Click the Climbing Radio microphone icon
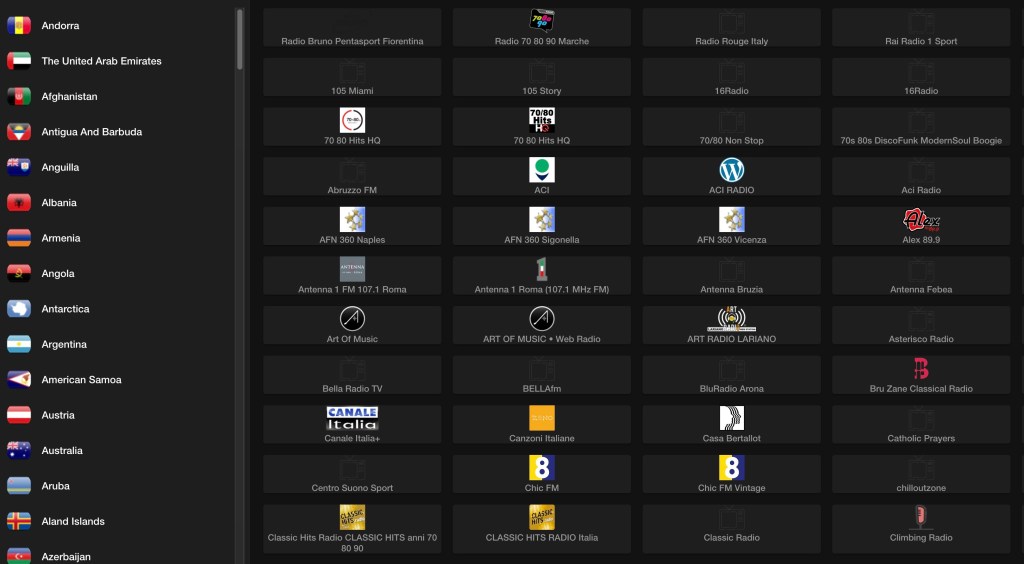The image size is (1024, 564). click(921, 517)
